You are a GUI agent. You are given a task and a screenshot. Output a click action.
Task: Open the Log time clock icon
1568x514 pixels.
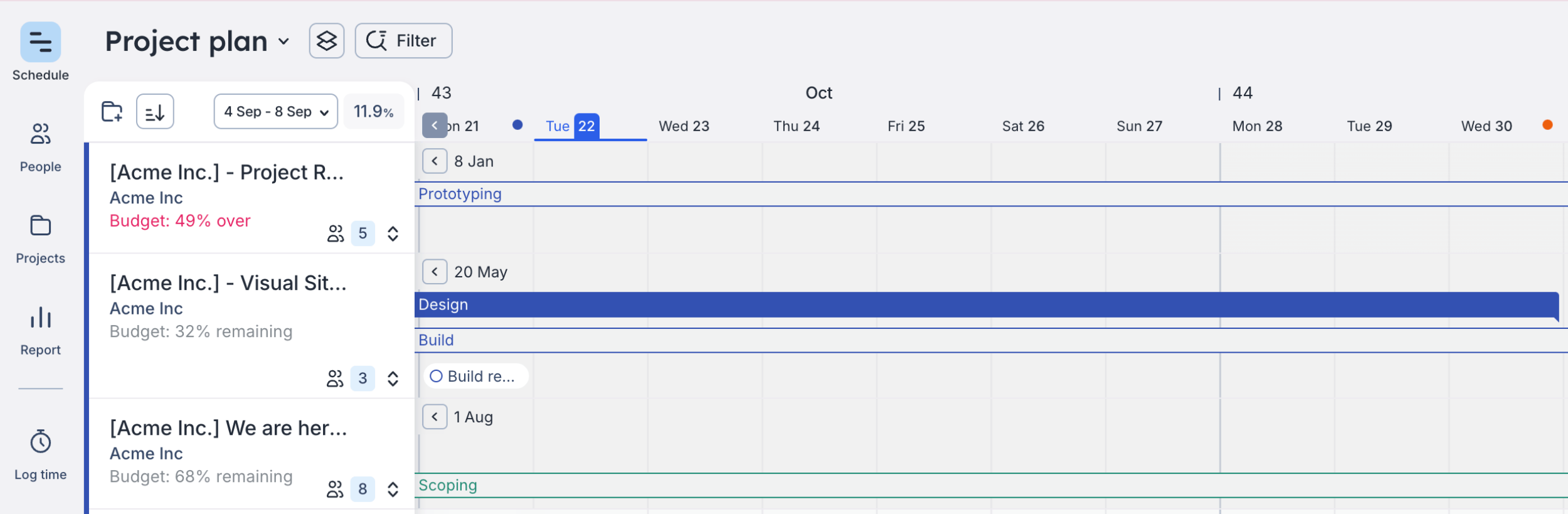tap(41, 442)
